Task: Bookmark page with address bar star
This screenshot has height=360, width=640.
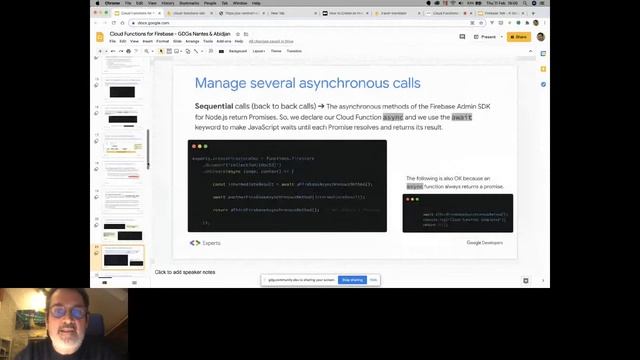Action: click(481, 23)
